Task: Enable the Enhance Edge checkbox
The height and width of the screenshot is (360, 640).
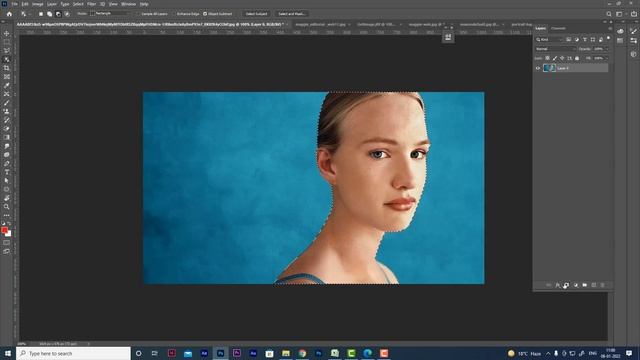Action: (174, 14)
